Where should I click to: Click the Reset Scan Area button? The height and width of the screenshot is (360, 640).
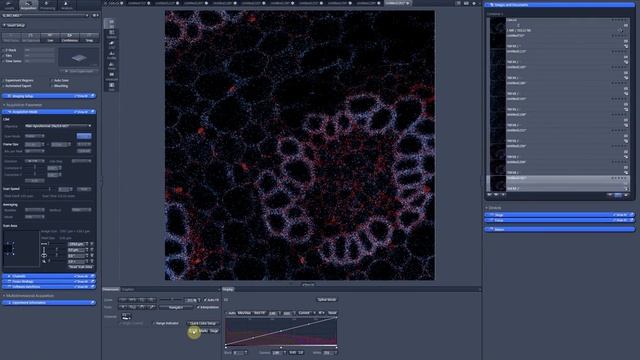(80, 267)
